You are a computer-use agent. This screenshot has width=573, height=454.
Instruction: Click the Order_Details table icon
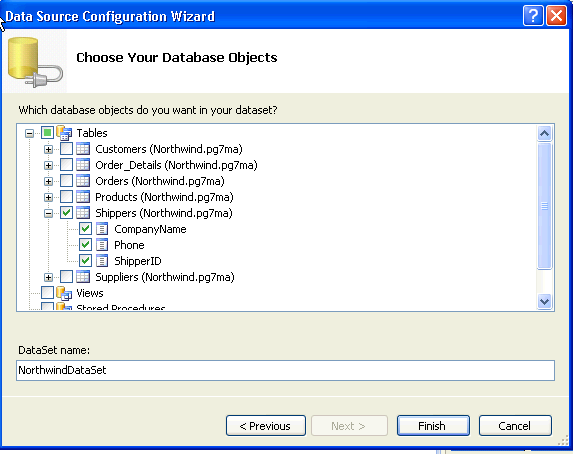83,165
